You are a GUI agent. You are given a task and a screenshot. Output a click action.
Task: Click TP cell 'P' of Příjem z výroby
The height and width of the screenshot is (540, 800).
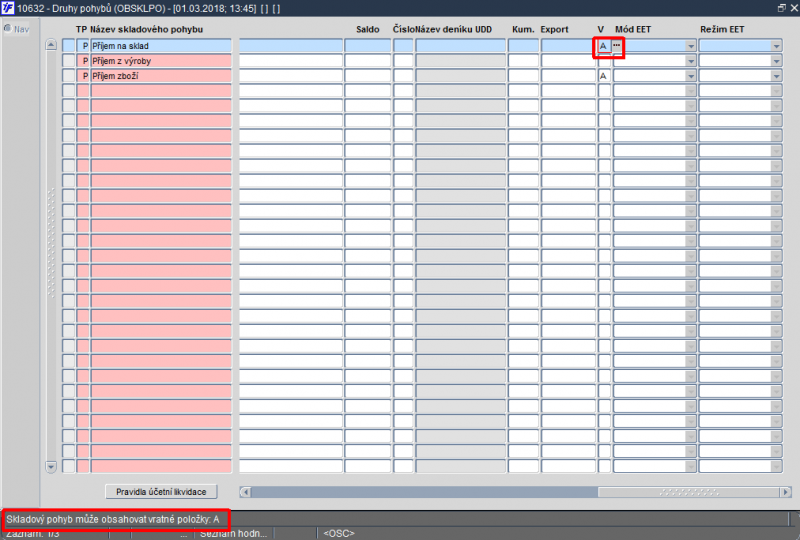tap(83, 61)
